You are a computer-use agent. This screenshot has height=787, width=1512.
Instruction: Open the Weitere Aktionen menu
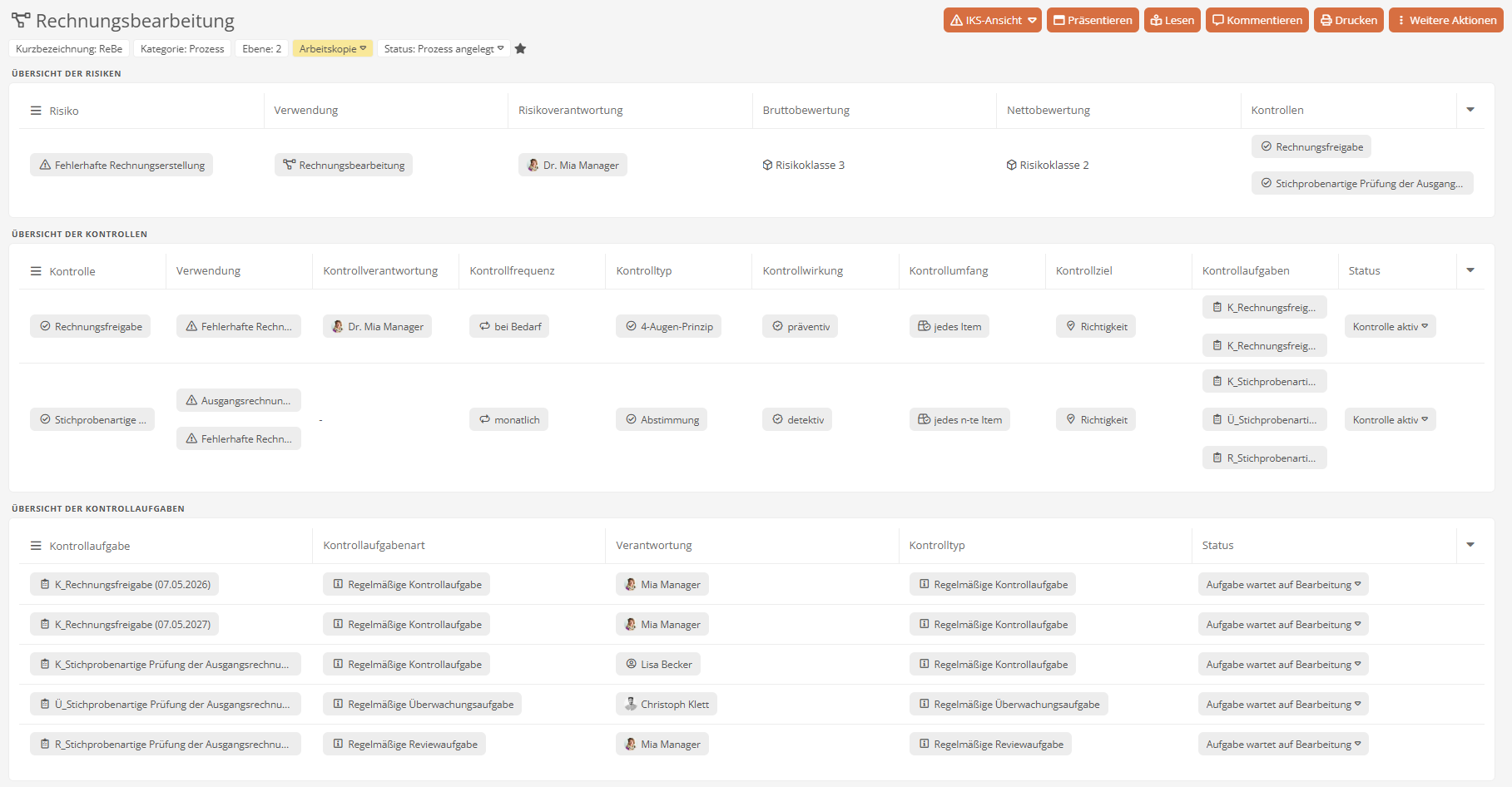(x=1445, y=20)
